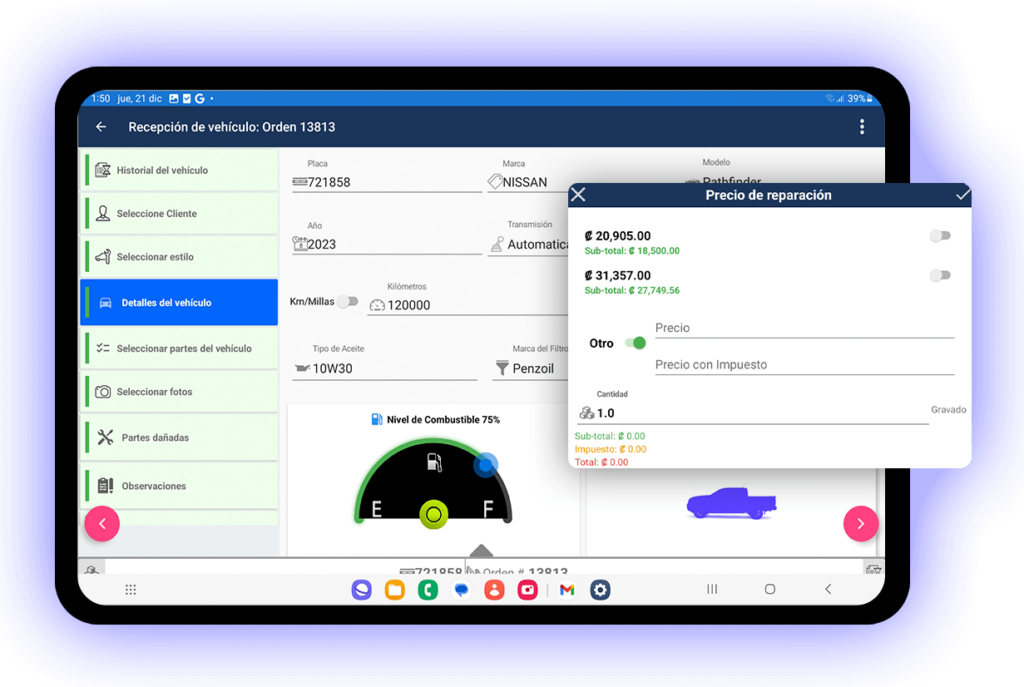Image resolution: width=1024 pixels, height=687 pixels.
Task: Confirm Precio de reparación with the checkmark
Action: tap(961, 196)
